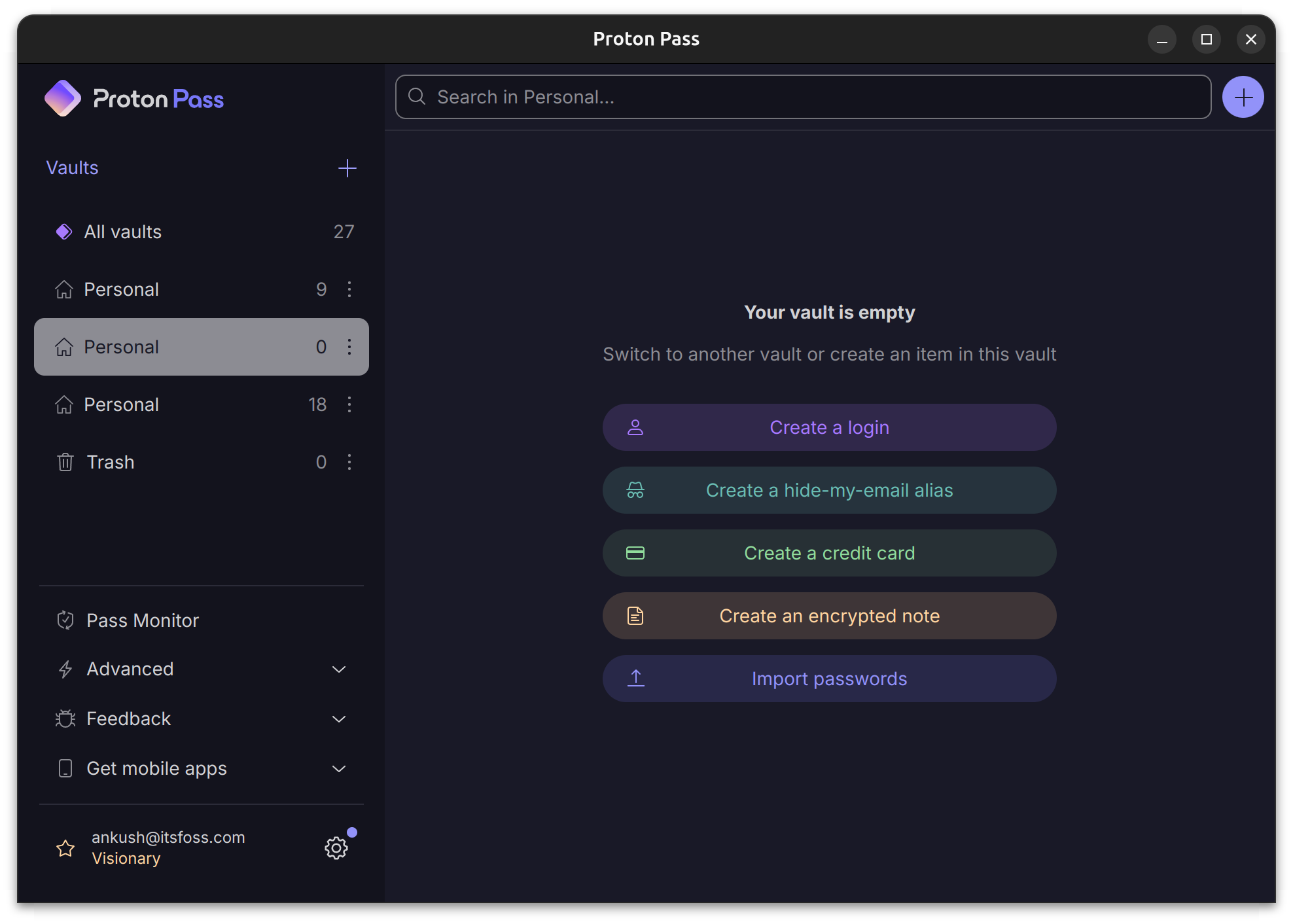Create a login in this vault

[x=829, y=427]
